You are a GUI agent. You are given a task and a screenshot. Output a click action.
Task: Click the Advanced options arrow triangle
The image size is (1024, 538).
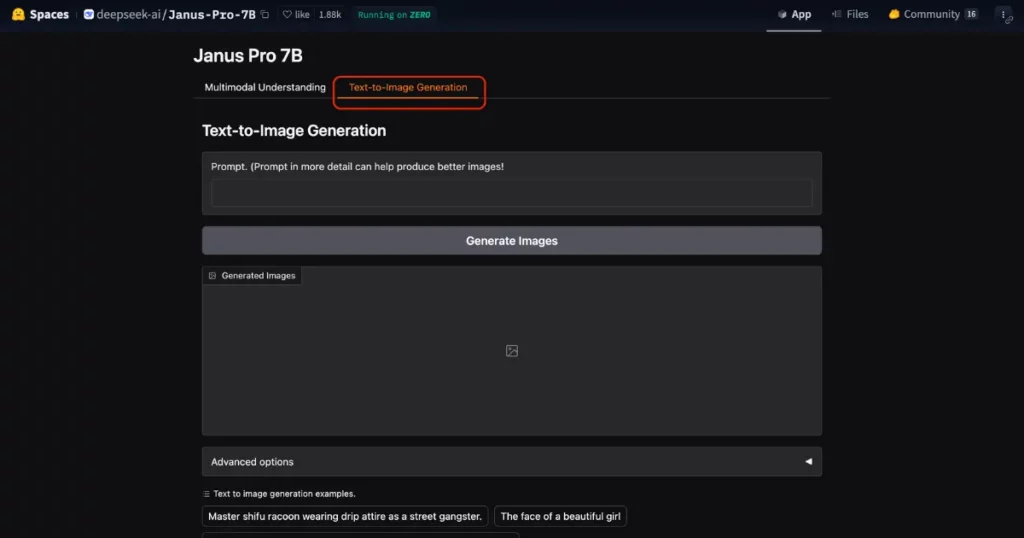pyautogui.click(x=808, y=462)
